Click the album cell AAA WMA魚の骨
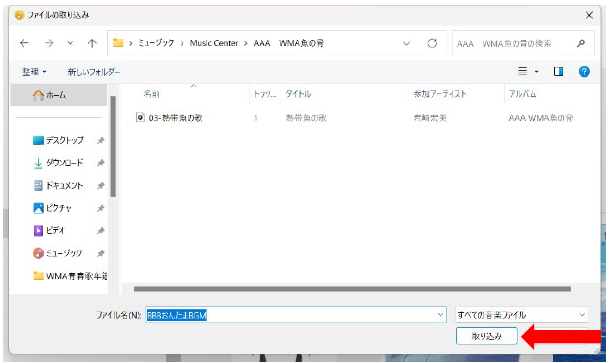 541,117
